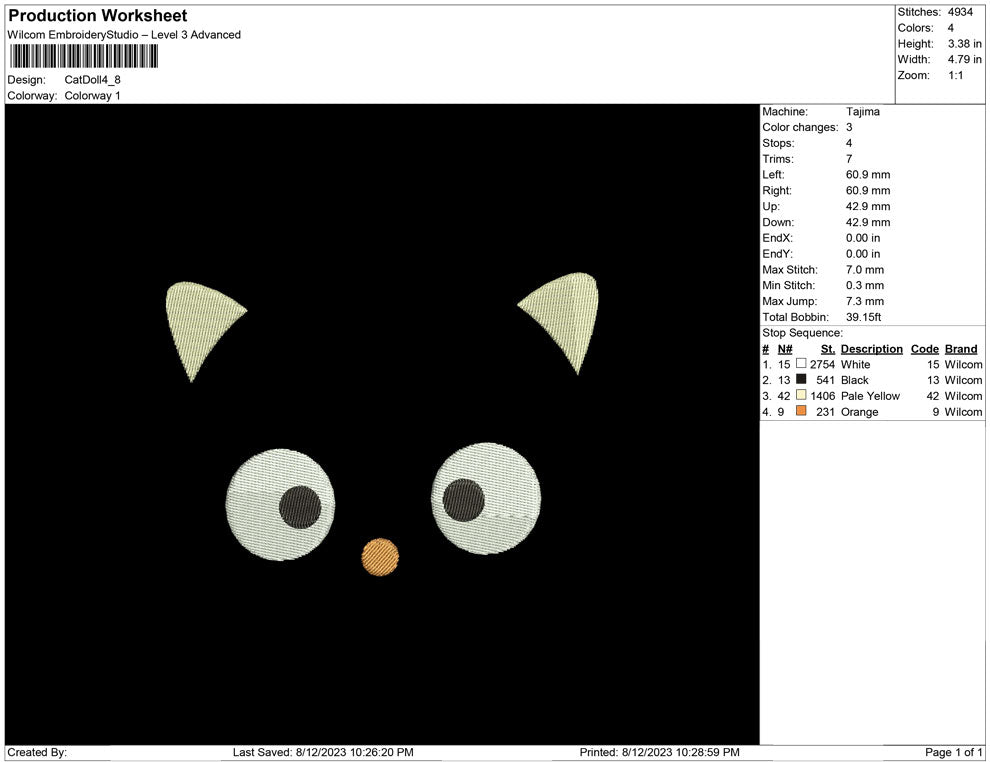Click the orange nose in the design
This screenshot has height=762, width=990.
(380, 557)
